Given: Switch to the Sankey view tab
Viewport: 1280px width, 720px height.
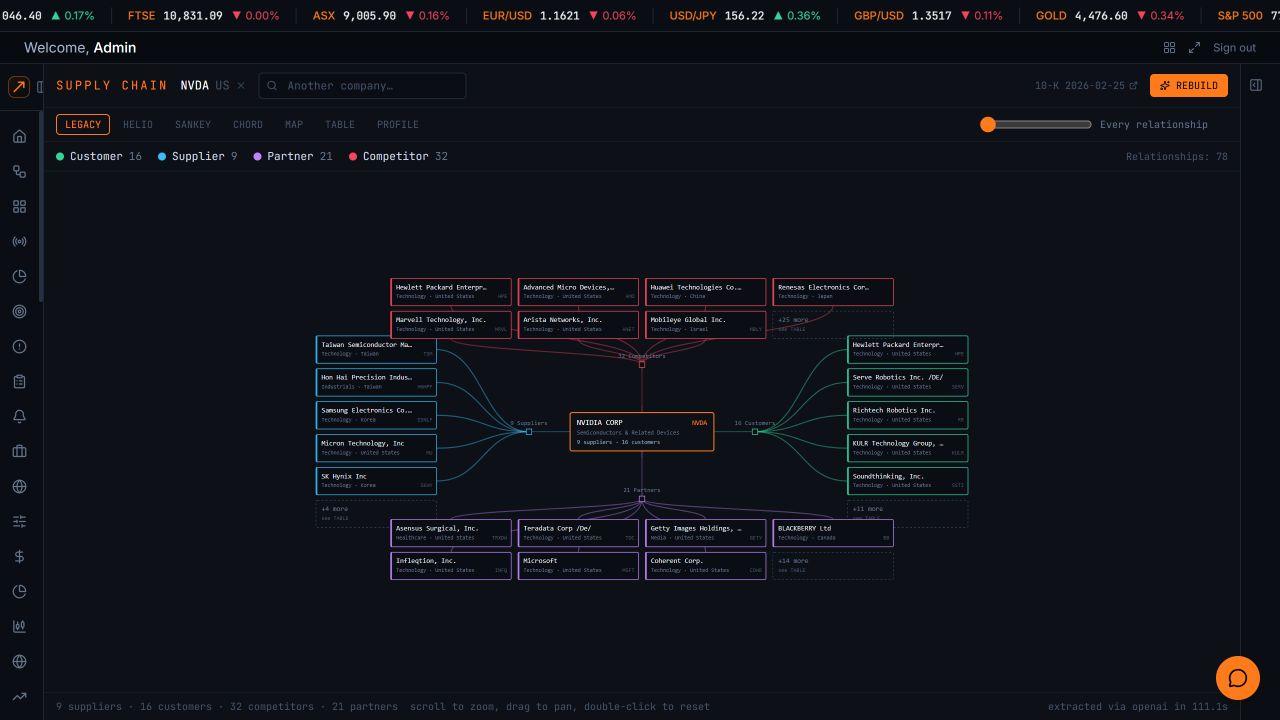Looking at the screenshot, I should [193, 124].
